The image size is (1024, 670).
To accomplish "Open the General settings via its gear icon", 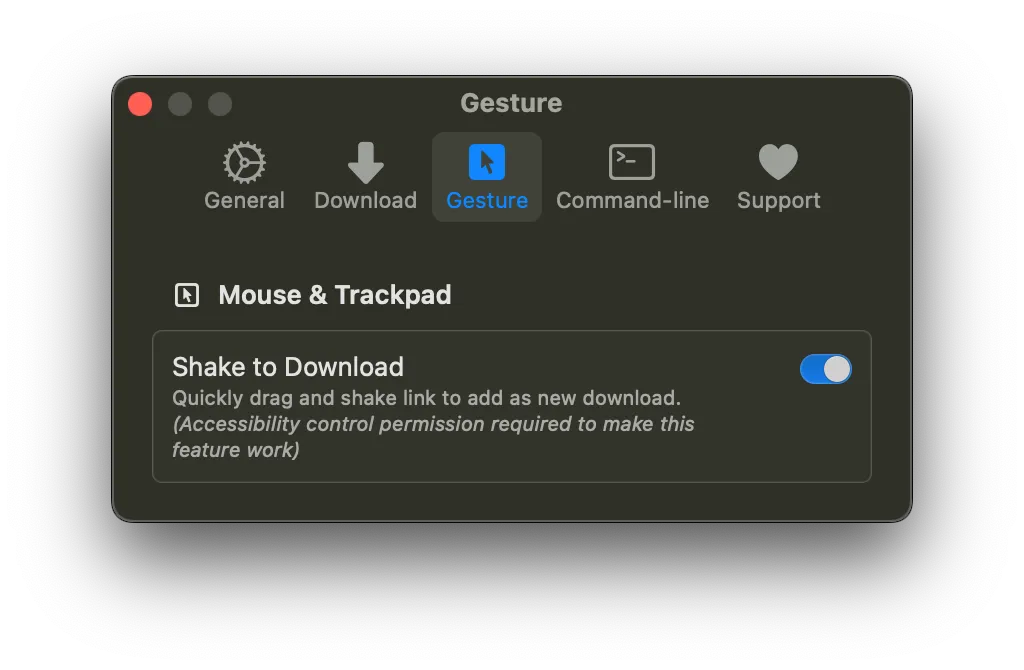I will pyautogui.click(x=243, y=162).
